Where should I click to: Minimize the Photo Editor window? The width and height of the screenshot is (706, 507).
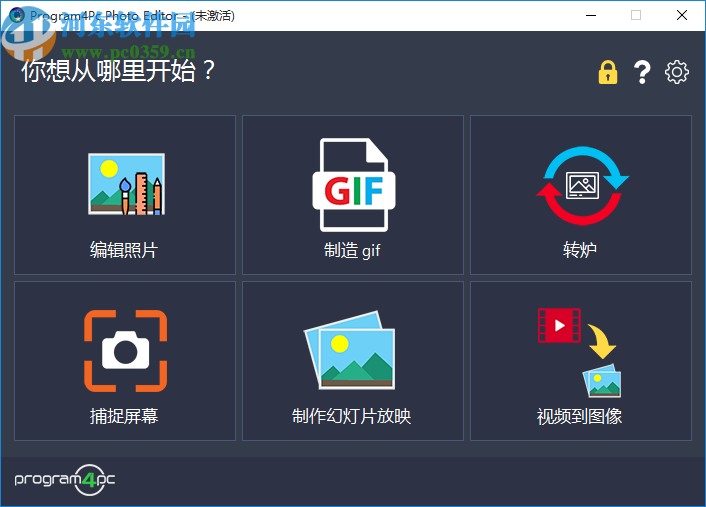coord(591,15)
